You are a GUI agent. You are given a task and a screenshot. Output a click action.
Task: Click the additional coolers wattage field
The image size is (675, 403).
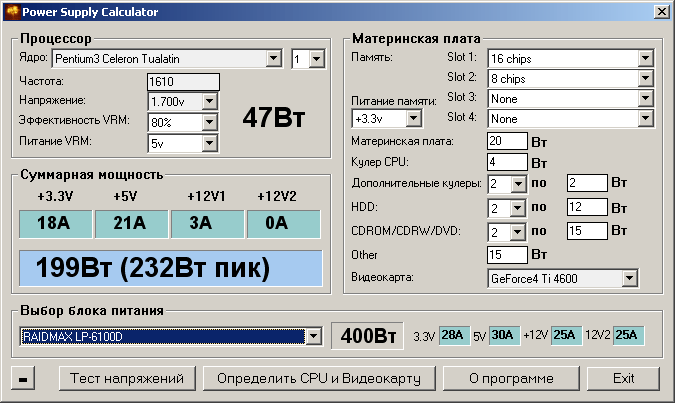tap(587, 183)
